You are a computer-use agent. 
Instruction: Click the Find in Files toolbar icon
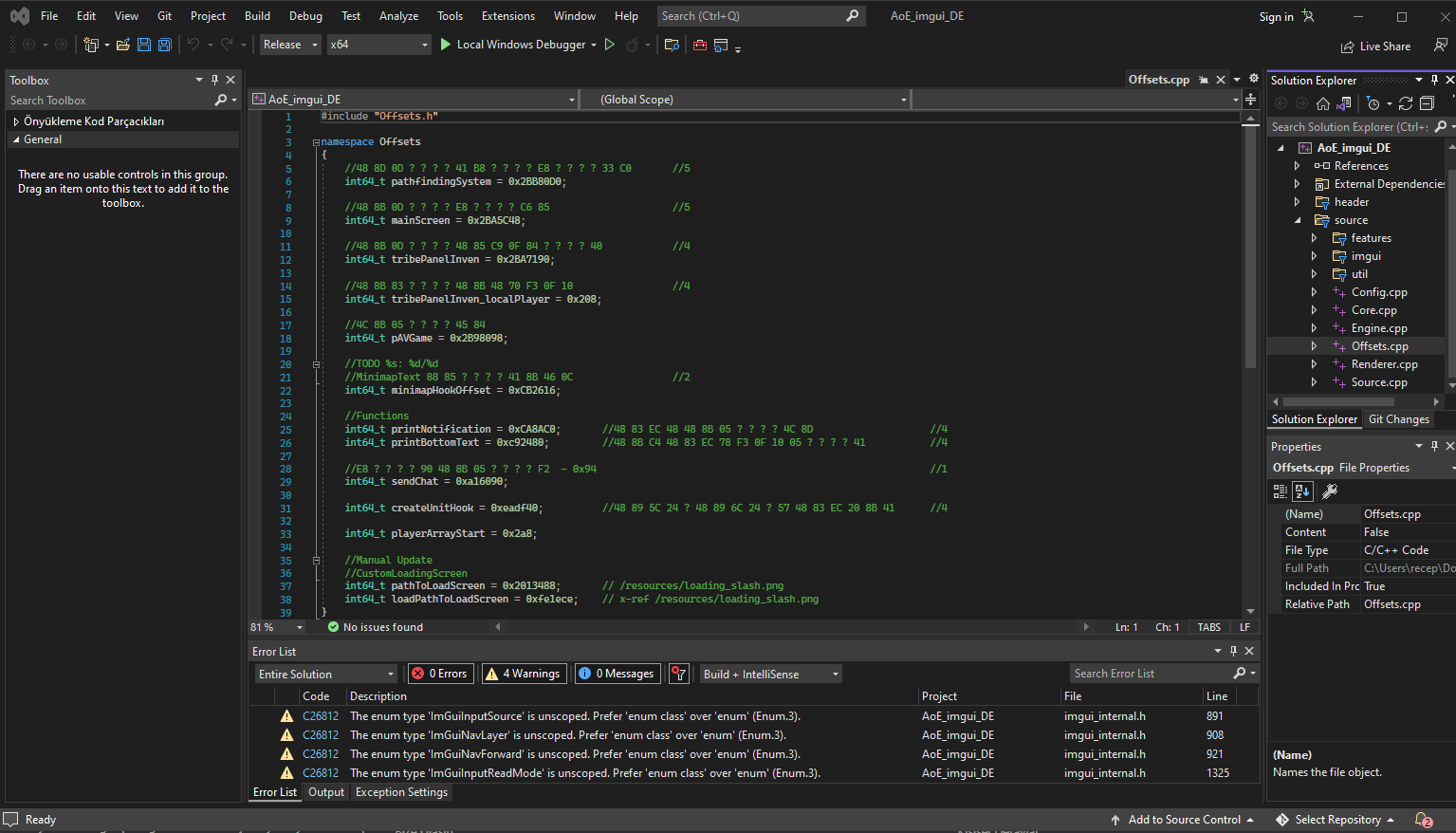tap(672, 45)
